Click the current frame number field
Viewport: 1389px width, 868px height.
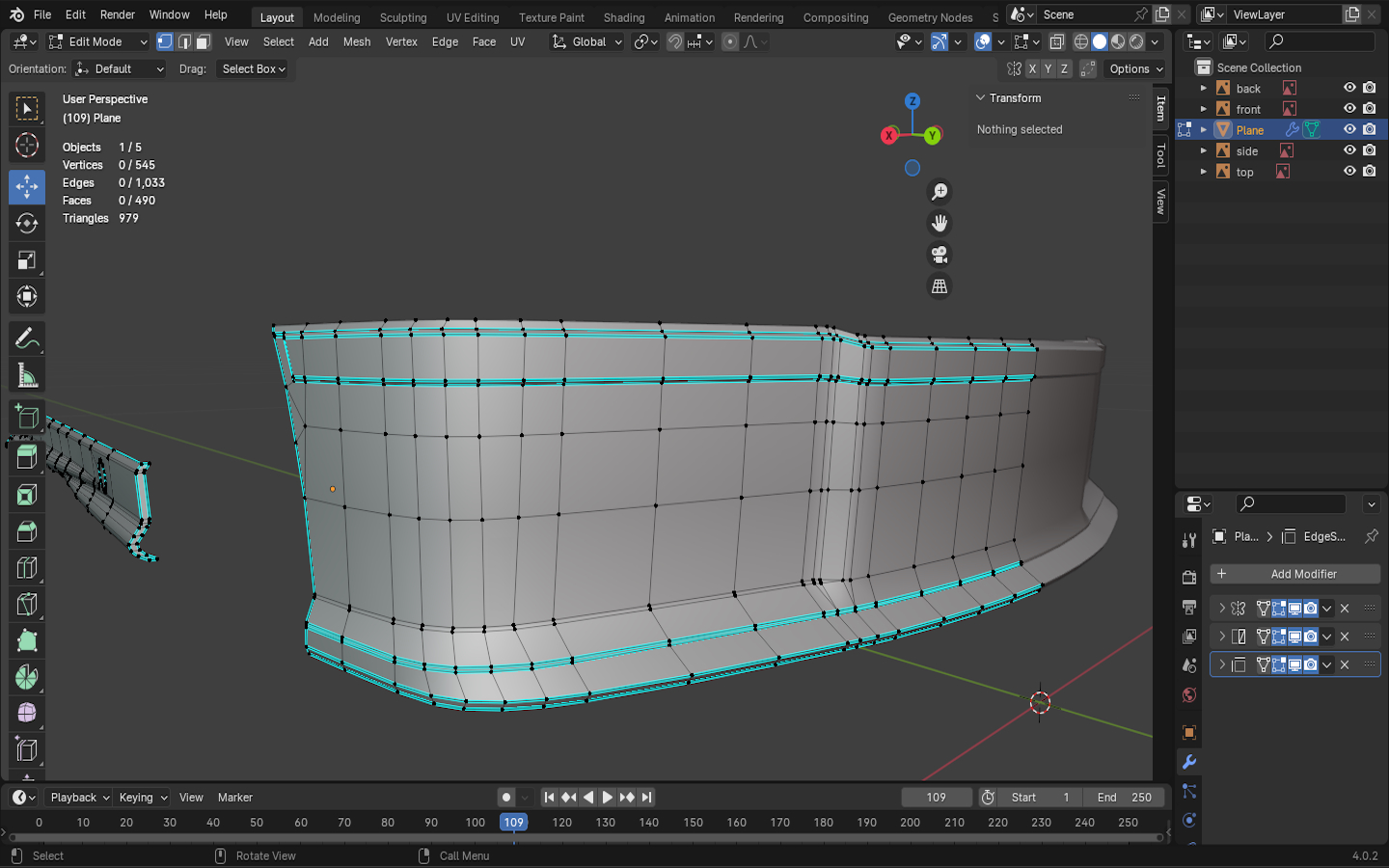[936, 798]
